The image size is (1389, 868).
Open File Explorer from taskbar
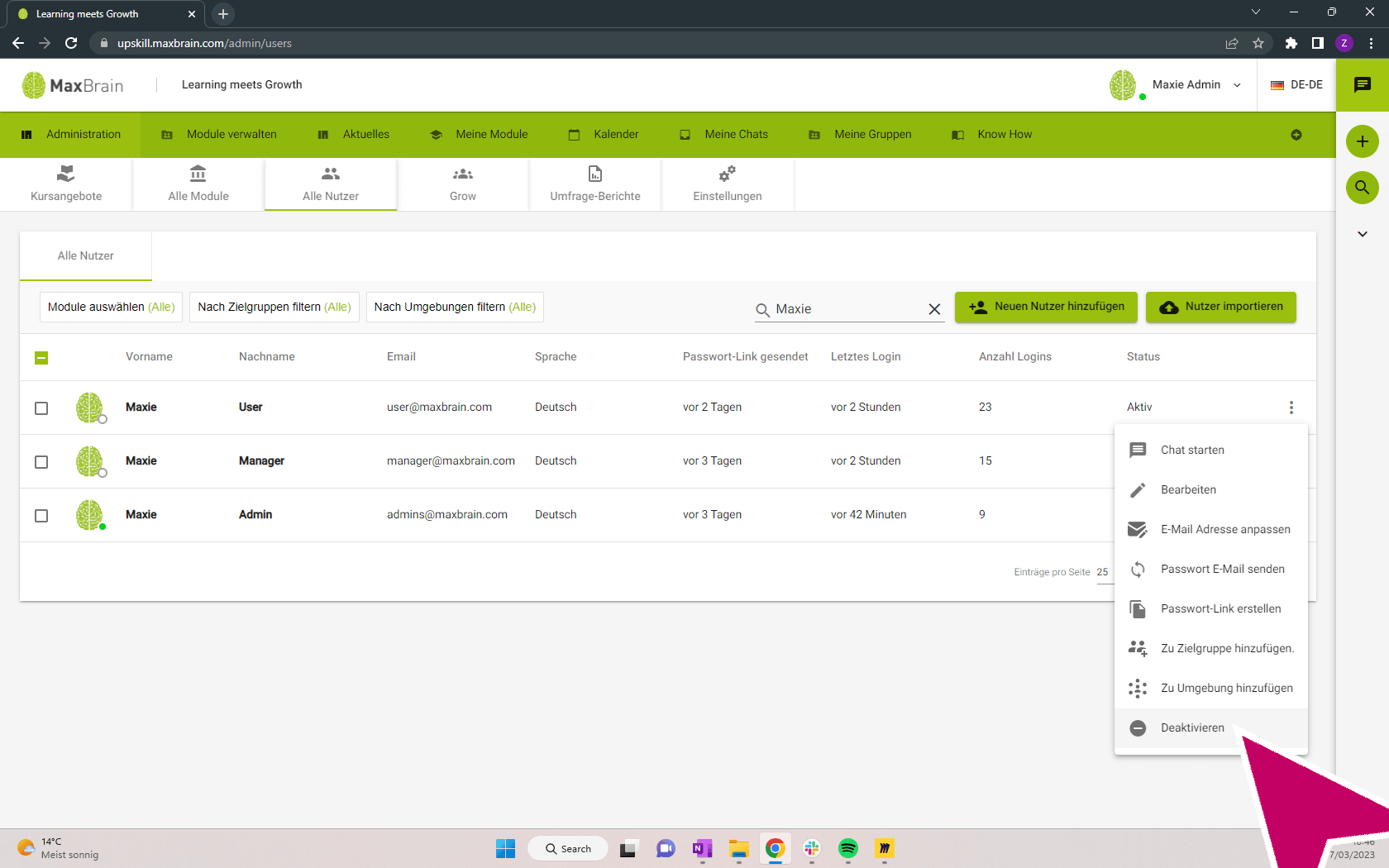click(x=739, y=848)
